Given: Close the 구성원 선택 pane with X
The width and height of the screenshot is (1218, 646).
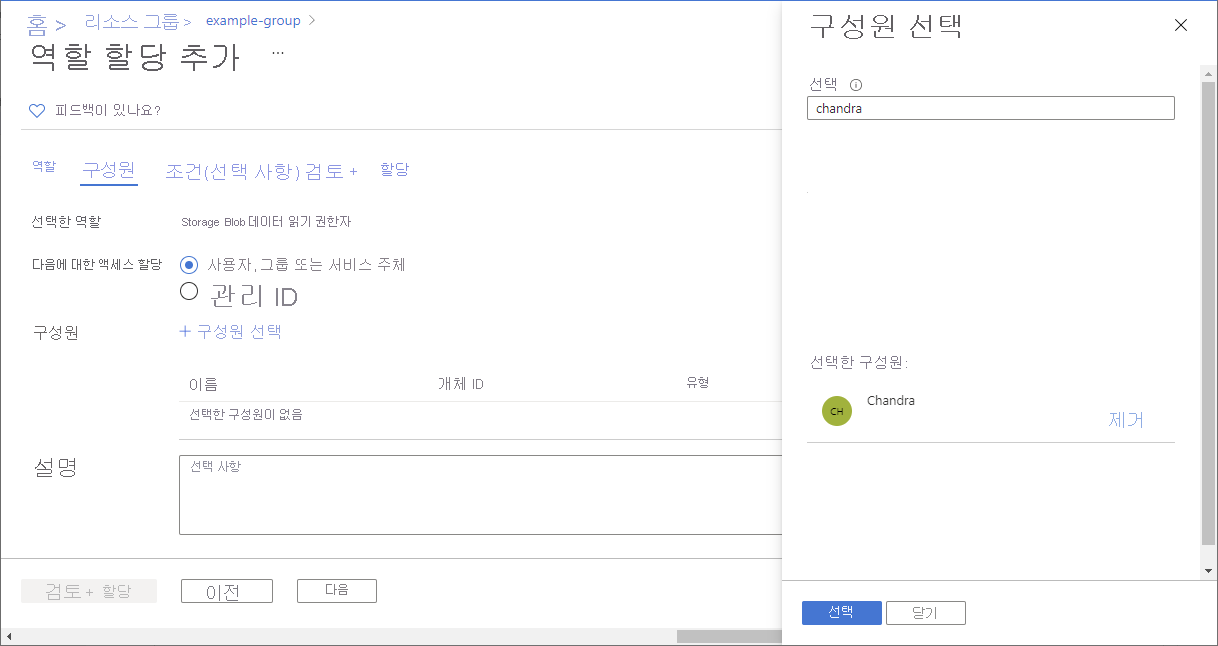Looking at the screenshot, I should [1181, 26].
